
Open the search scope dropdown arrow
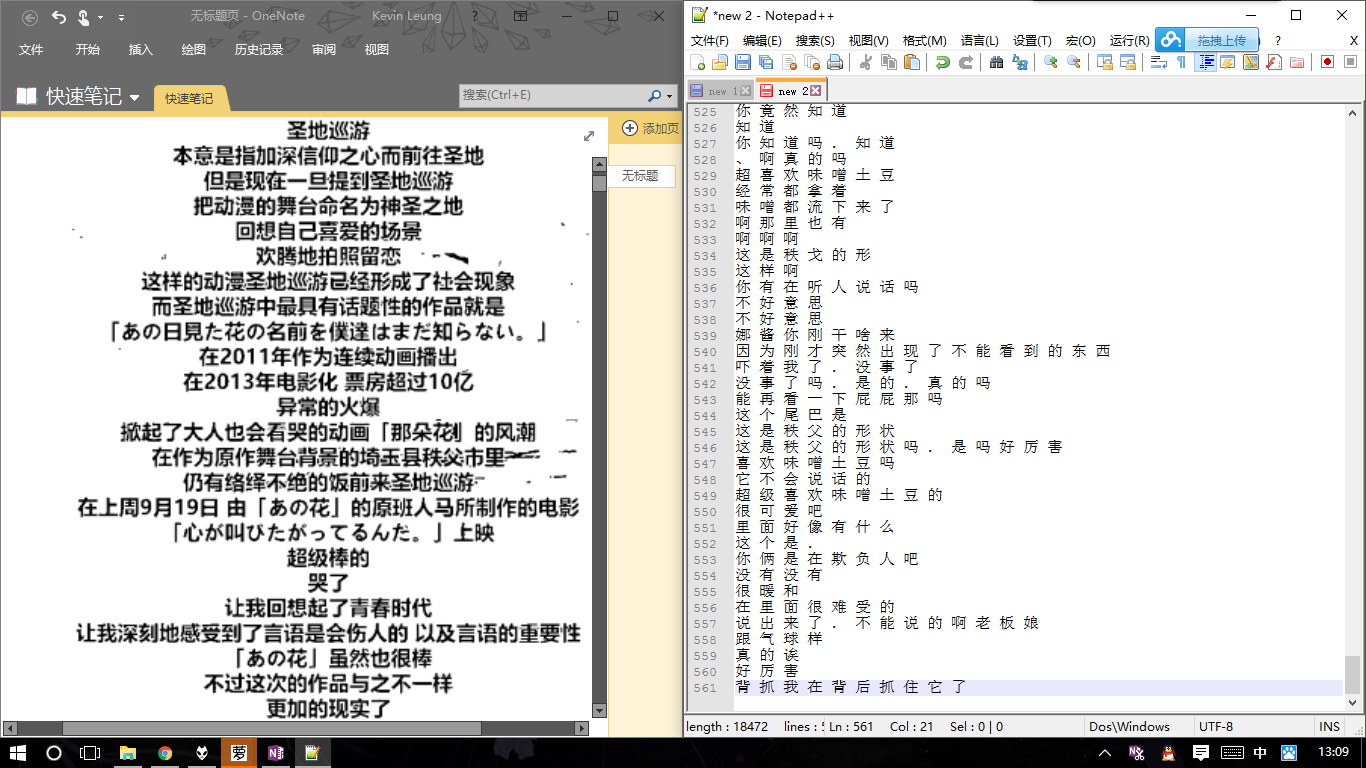670,96
